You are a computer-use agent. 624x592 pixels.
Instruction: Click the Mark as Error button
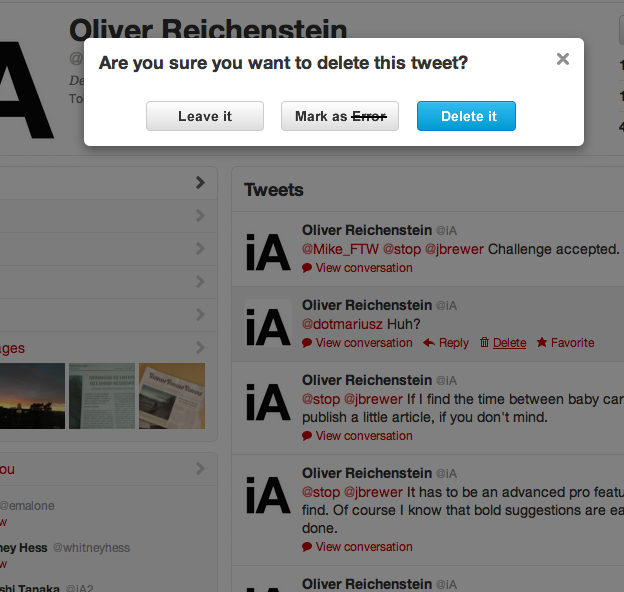pyautogui.click(x=340, y=116)
